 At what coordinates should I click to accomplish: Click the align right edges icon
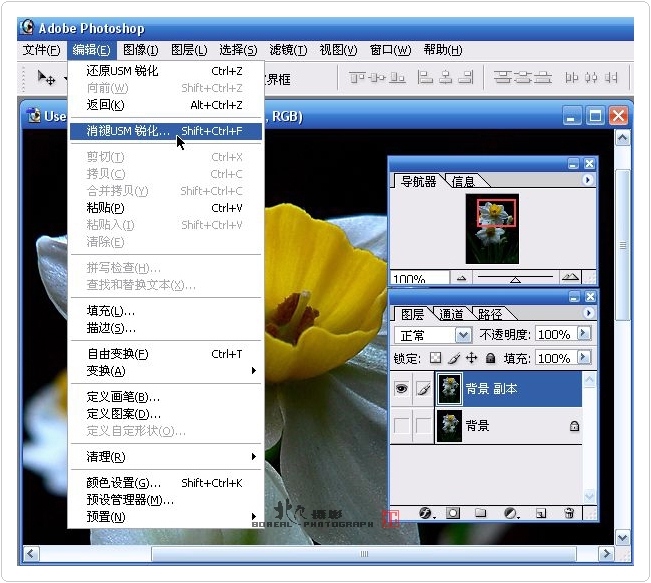(466, 78)
